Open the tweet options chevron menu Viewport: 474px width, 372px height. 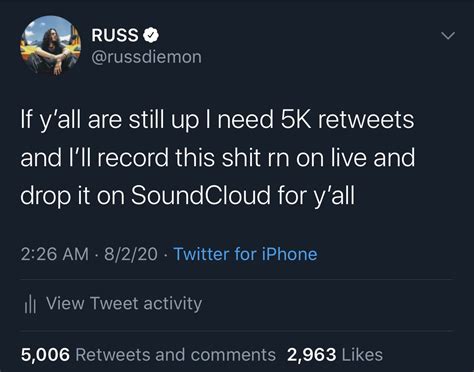pyautogui.click(x=448, y=35)
